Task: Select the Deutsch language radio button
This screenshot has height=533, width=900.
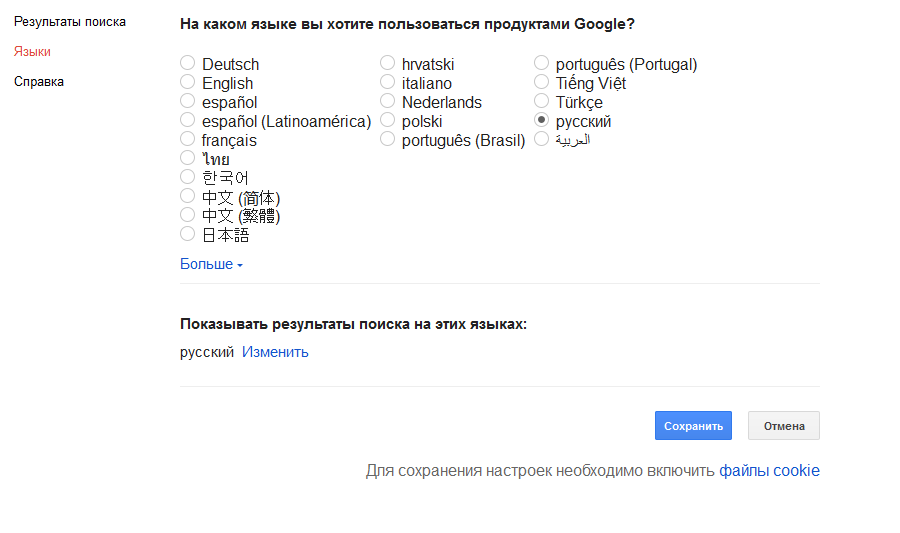Action: pos(187,64)
